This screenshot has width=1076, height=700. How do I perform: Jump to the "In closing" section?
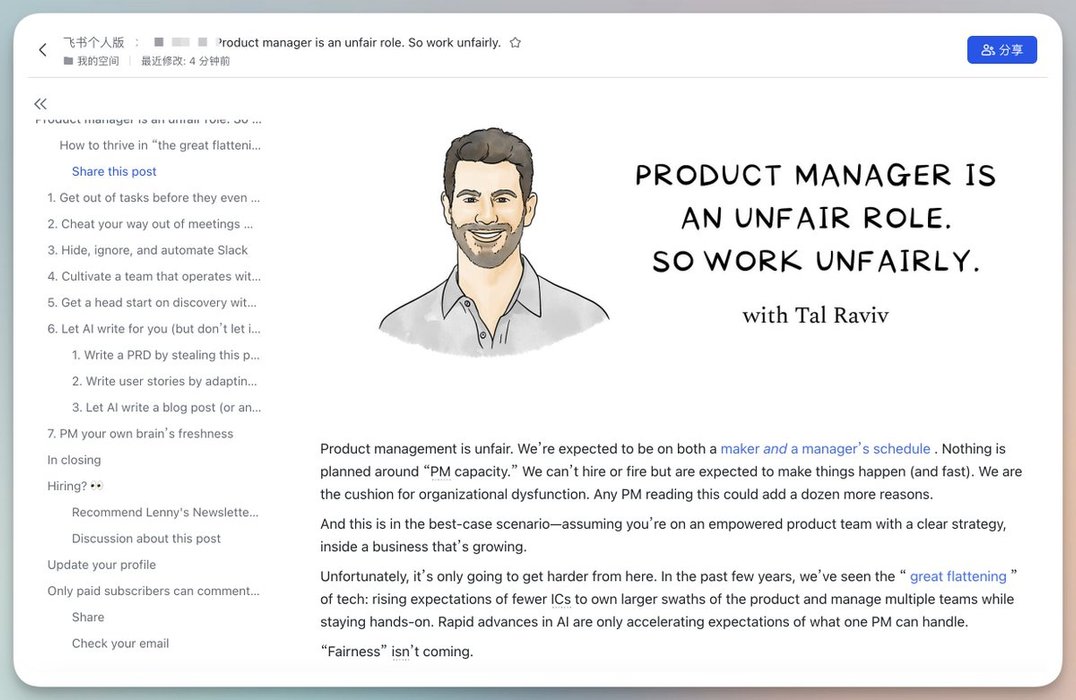pos(74,460)
